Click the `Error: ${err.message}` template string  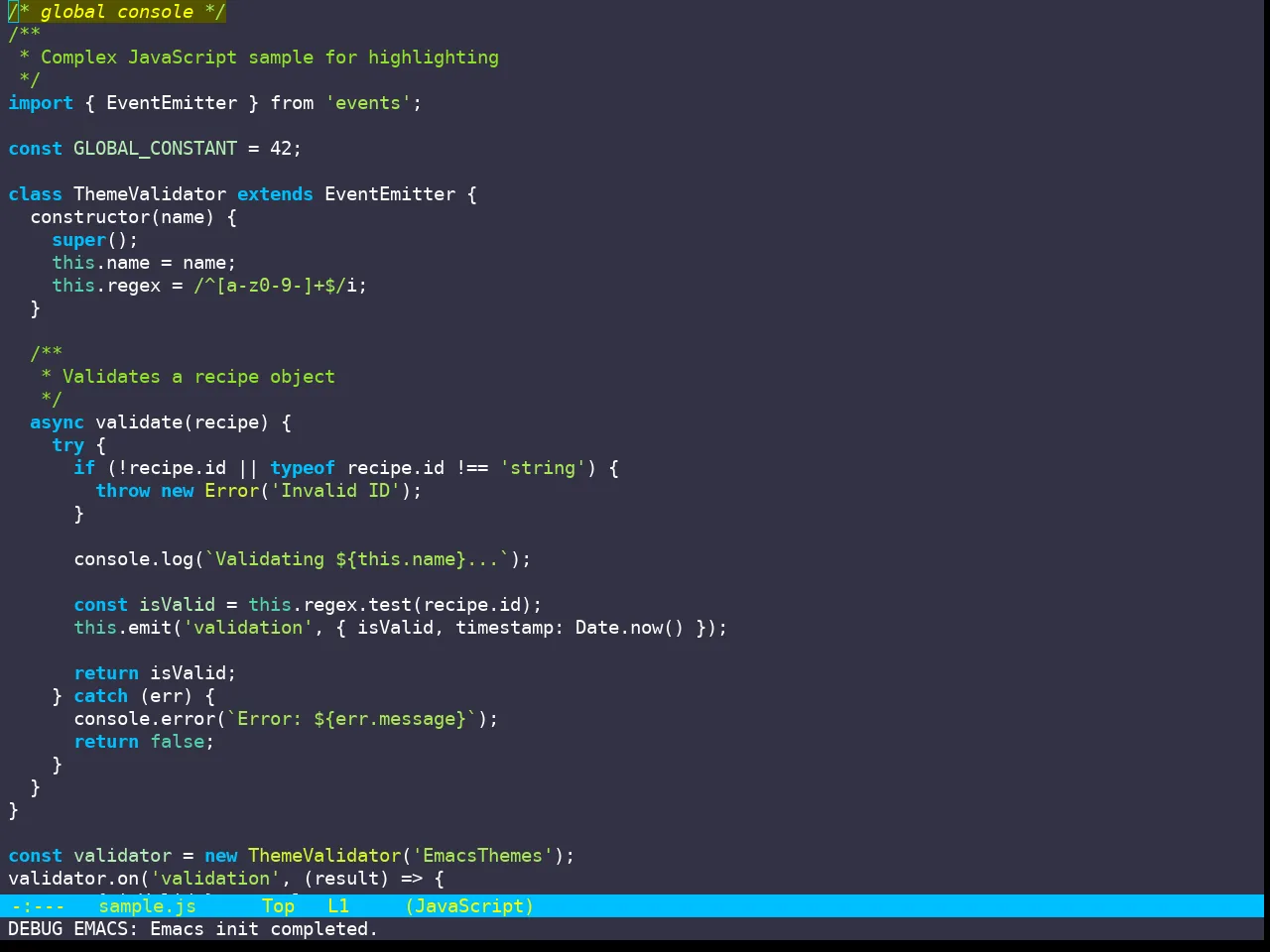coord(352,719)
